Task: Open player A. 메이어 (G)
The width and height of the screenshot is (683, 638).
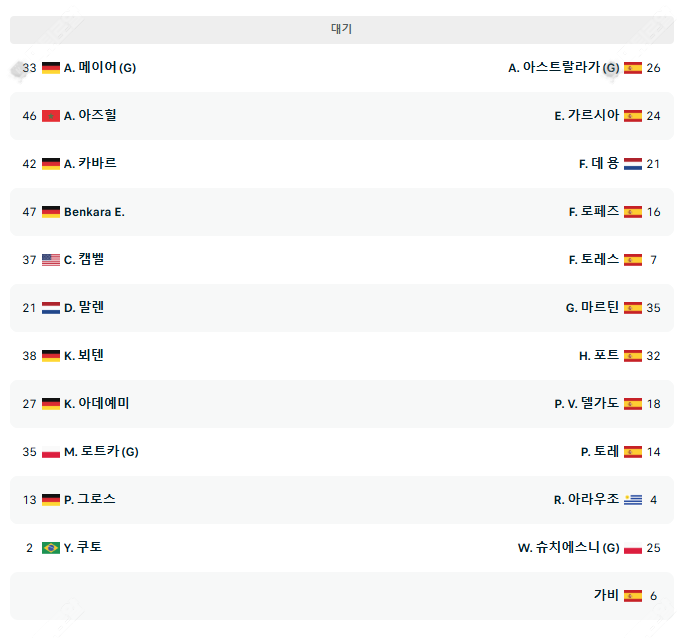Action: coord(100,68)
